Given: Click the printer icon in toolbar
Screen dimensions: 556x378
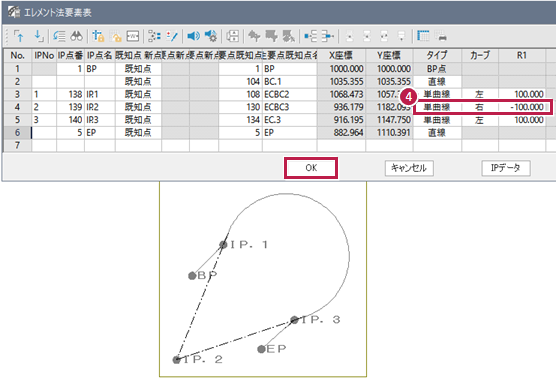Looking at the screenshot, I should pos(441,36).
